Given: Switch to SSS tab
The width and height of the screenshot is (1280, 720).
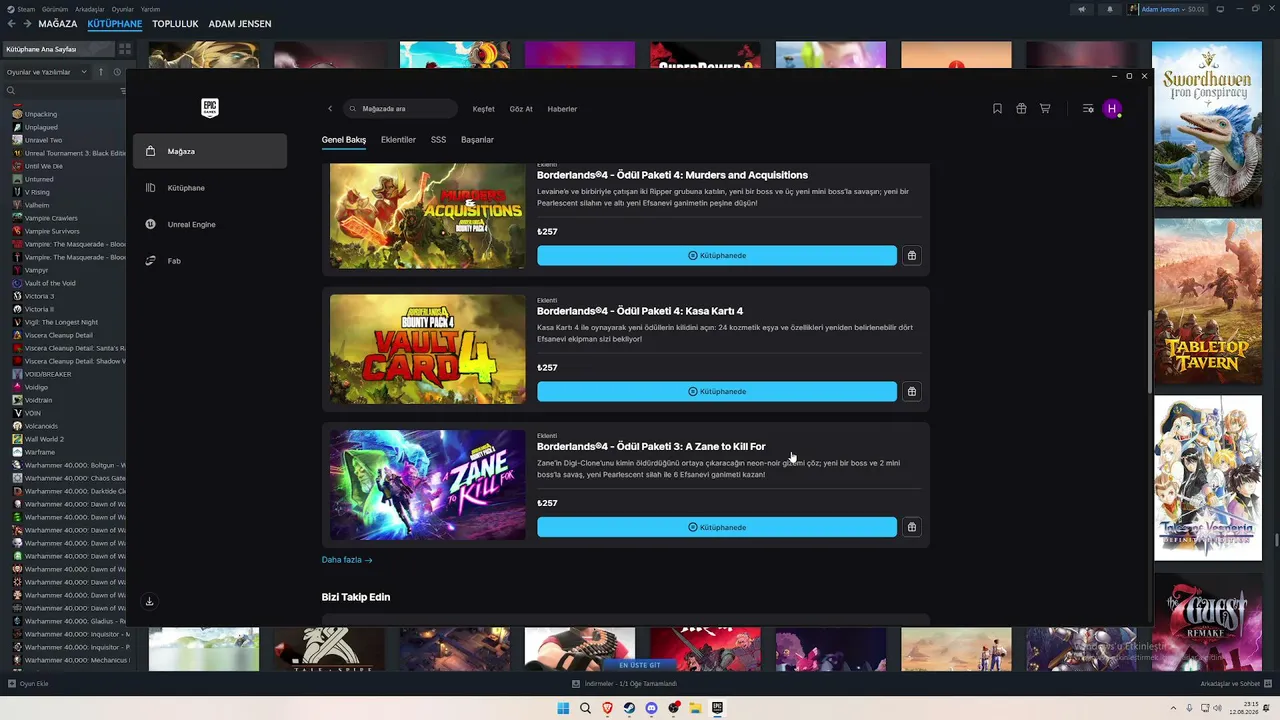Looking at the screenshot, I should [438, 140].
